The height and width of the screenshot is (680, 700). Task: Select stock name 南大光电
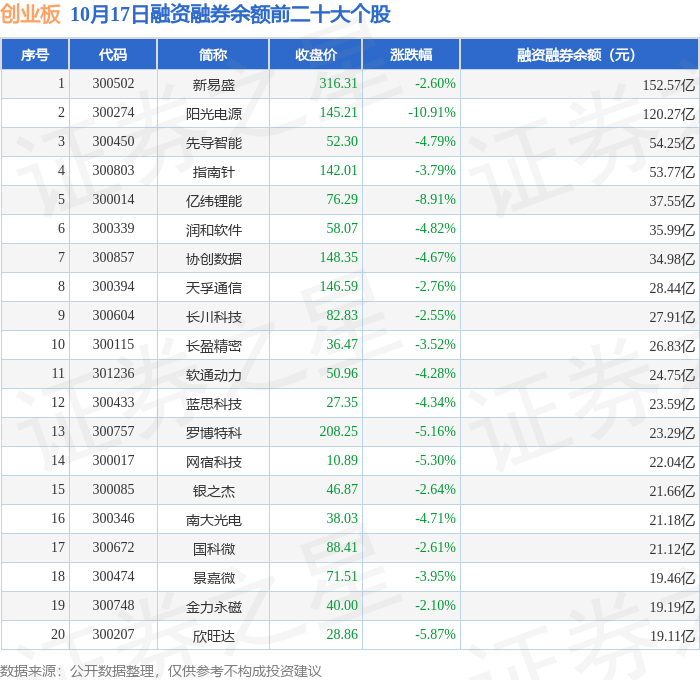(213, 520)
